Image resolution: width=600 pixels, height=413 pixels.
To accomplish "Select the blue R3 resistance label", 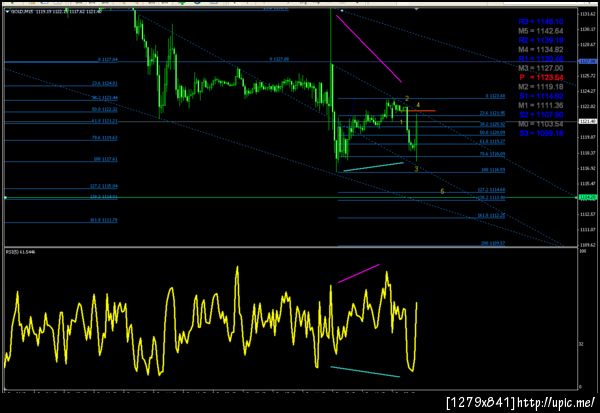I will pyautogui.click(x=541, y=22).
